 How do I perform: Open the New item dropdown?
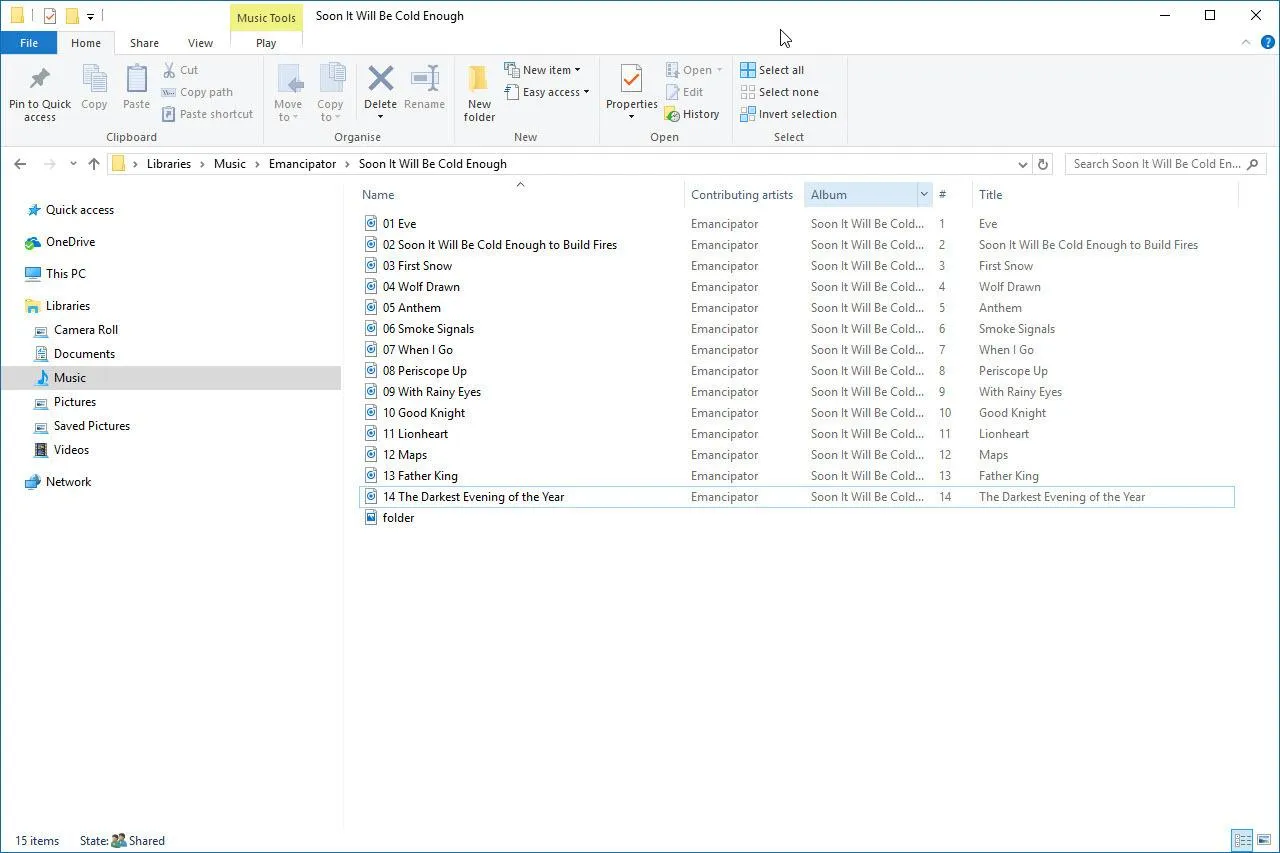tap(543, 70)
